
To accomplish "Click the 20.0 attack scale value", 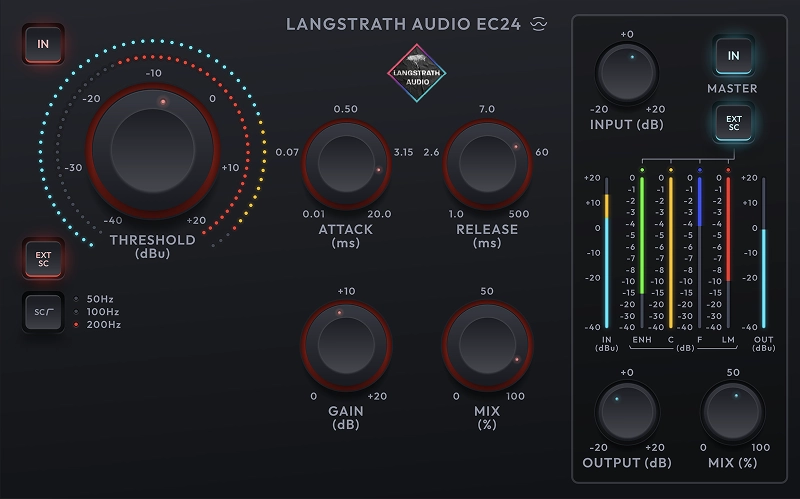I will click(x=379, y=214).
